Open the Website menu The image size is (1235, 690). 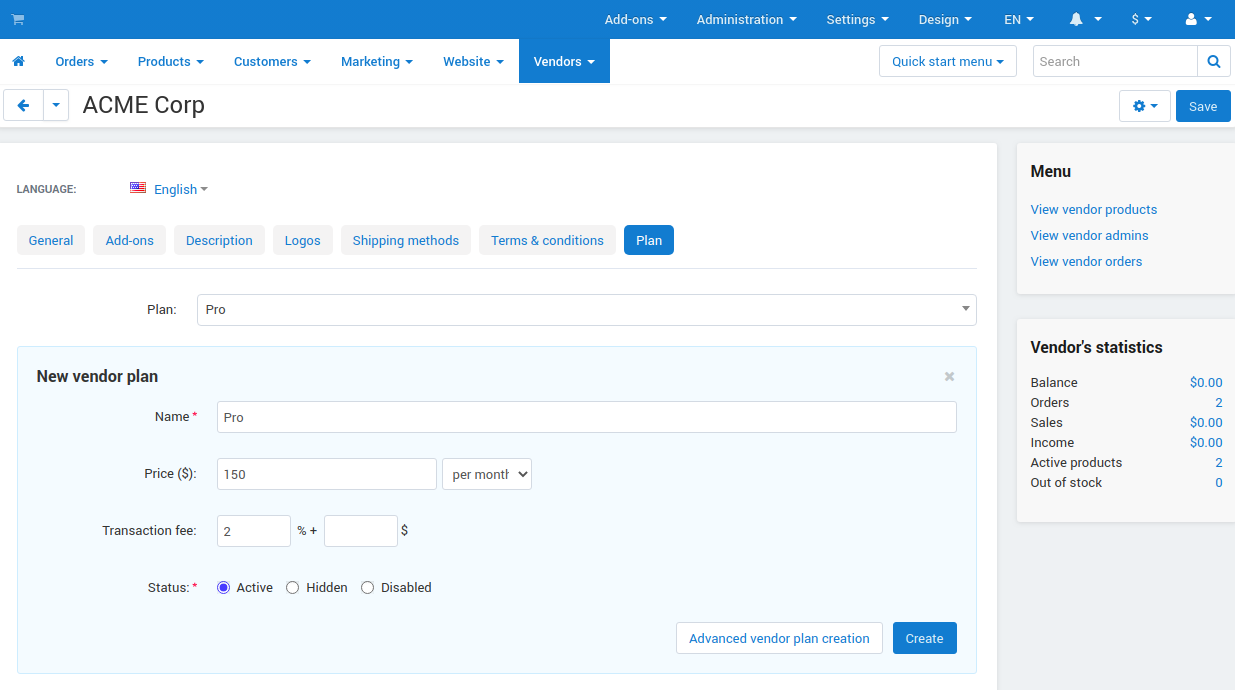point(473,61)
